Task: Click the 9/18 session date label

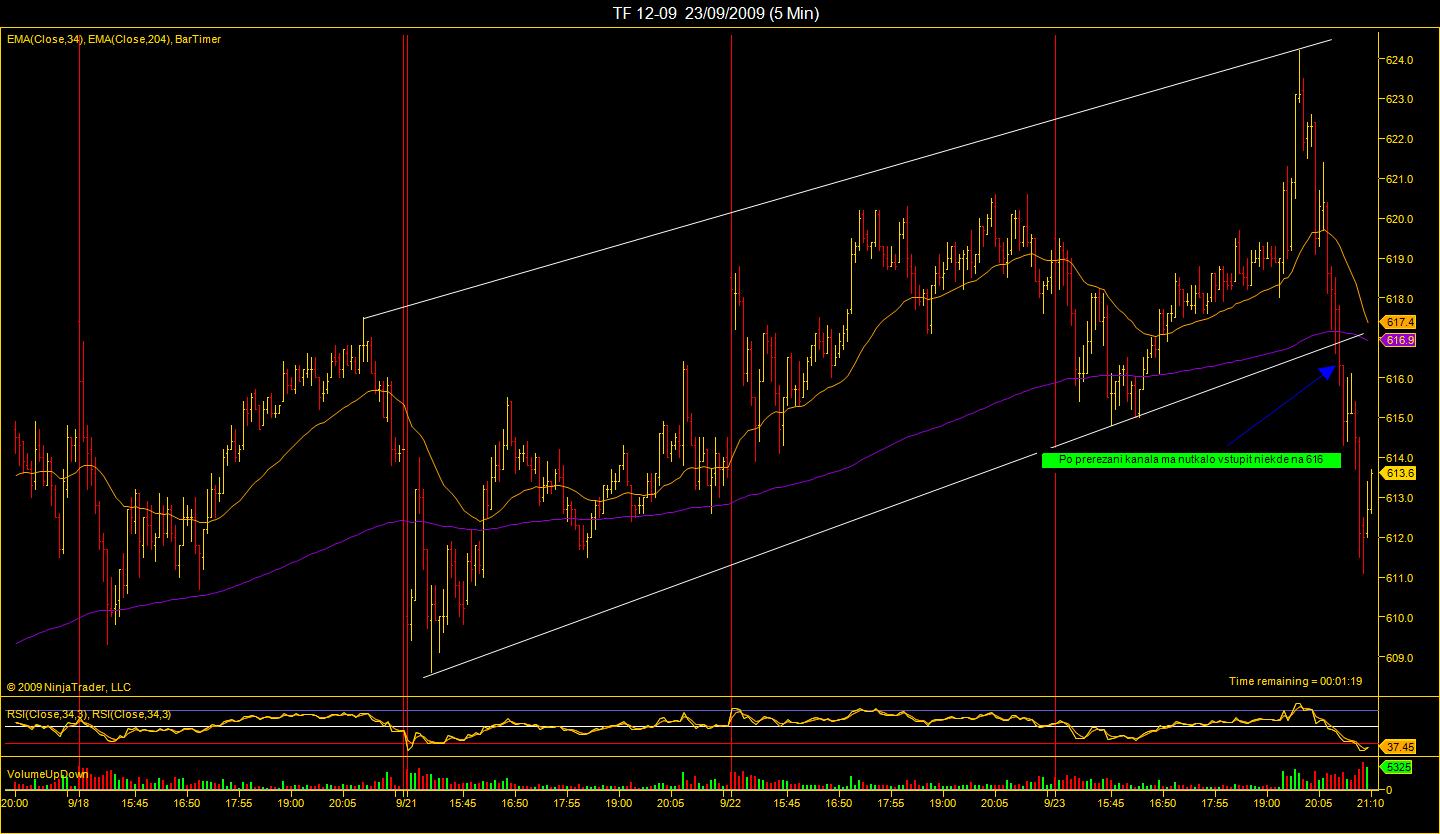Action: pos(78,802)
